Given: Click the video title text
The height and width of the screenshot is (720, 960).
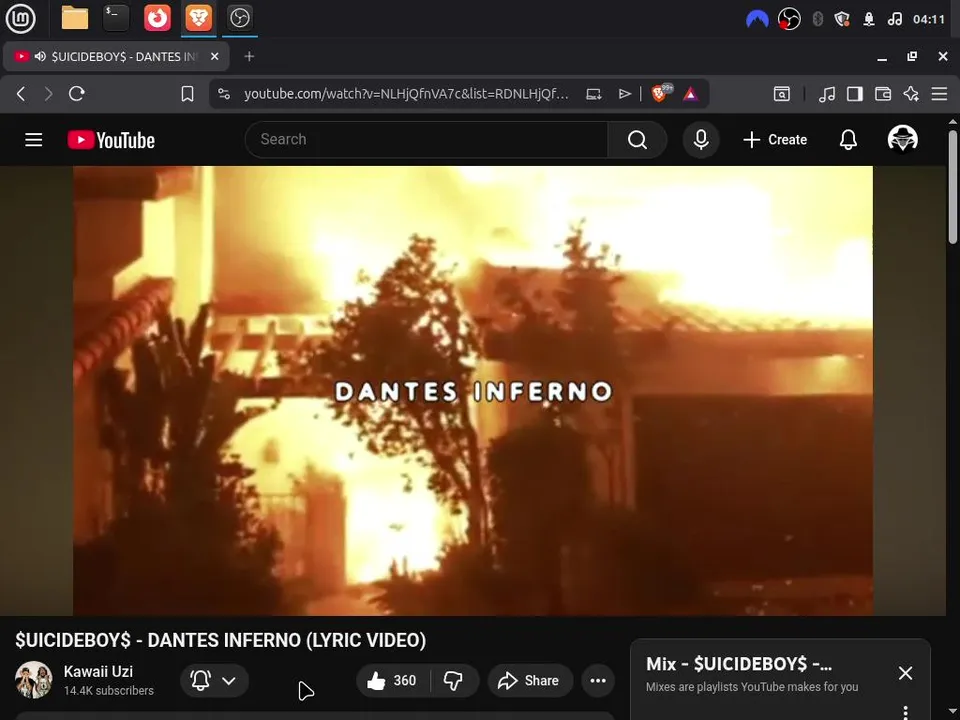Looking at the screenshot, I should coord(220,640).
